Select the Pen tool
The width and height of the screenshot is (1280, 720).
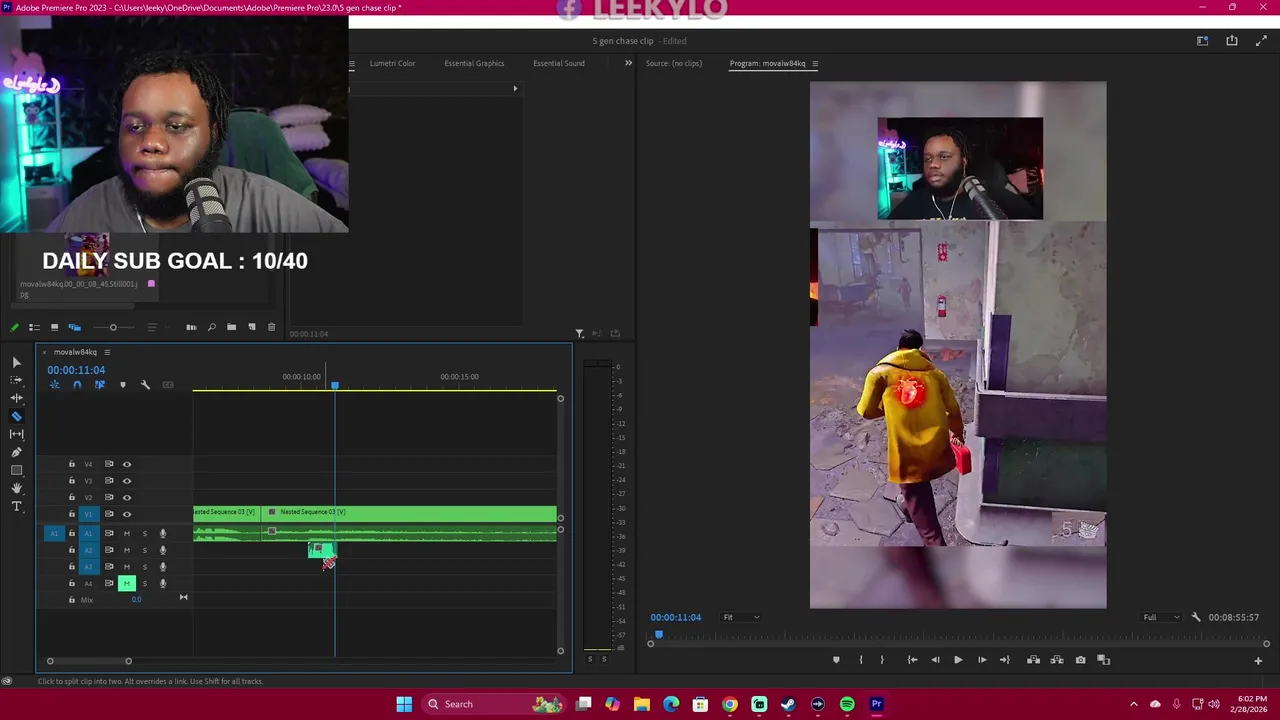click(16, 452)
